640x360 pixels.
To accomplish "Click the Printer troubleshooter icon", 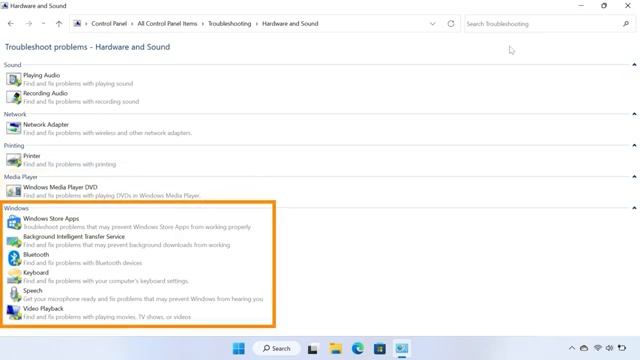I will pyautogui.click(x=13, y=160).
